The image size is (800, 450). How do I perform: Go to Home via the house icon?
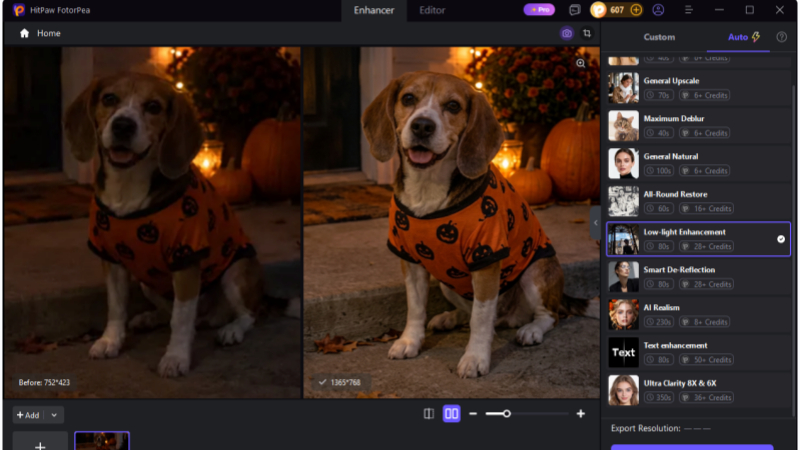tap(24, 33)
